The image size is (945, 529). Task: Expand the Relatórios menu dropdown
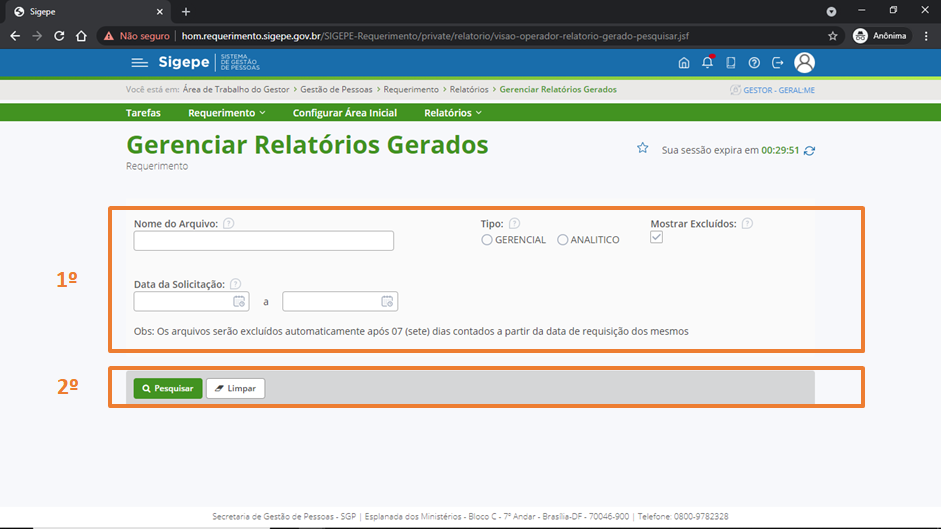point(453,113)
